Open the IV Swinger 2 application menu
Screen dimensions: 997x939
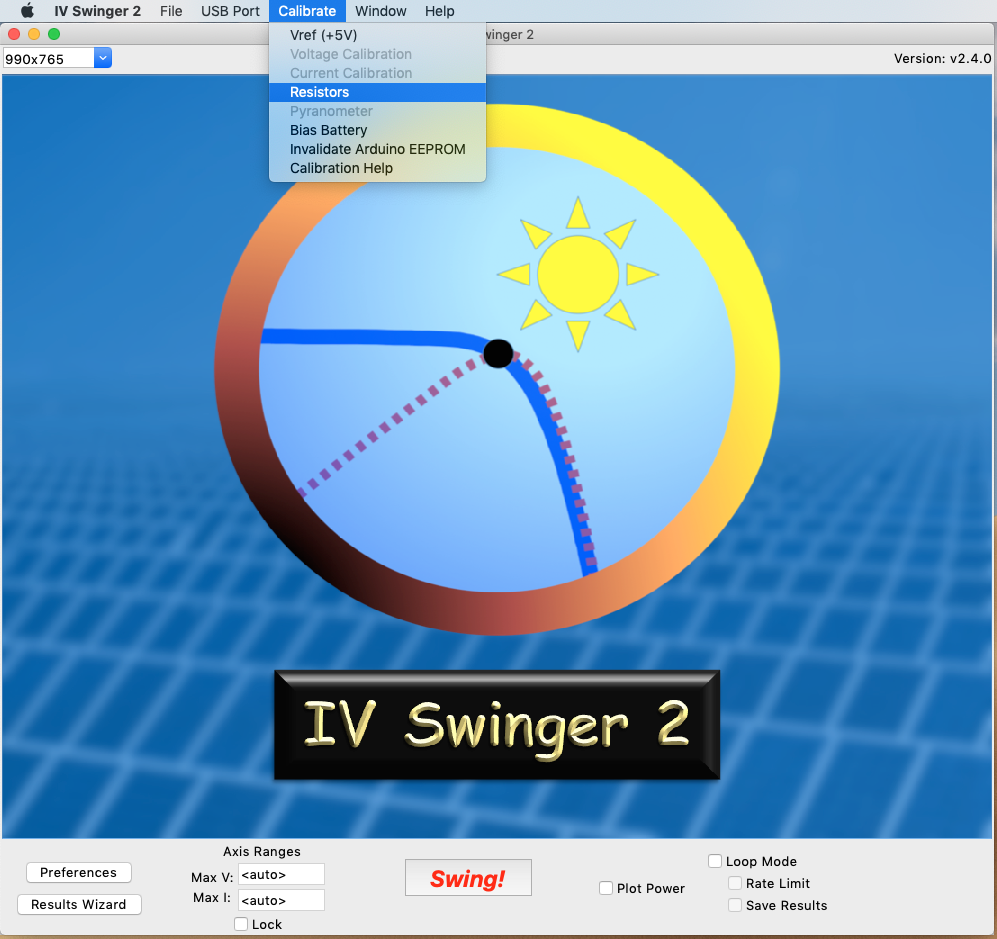pyautogui.click(x=97, y=11)
